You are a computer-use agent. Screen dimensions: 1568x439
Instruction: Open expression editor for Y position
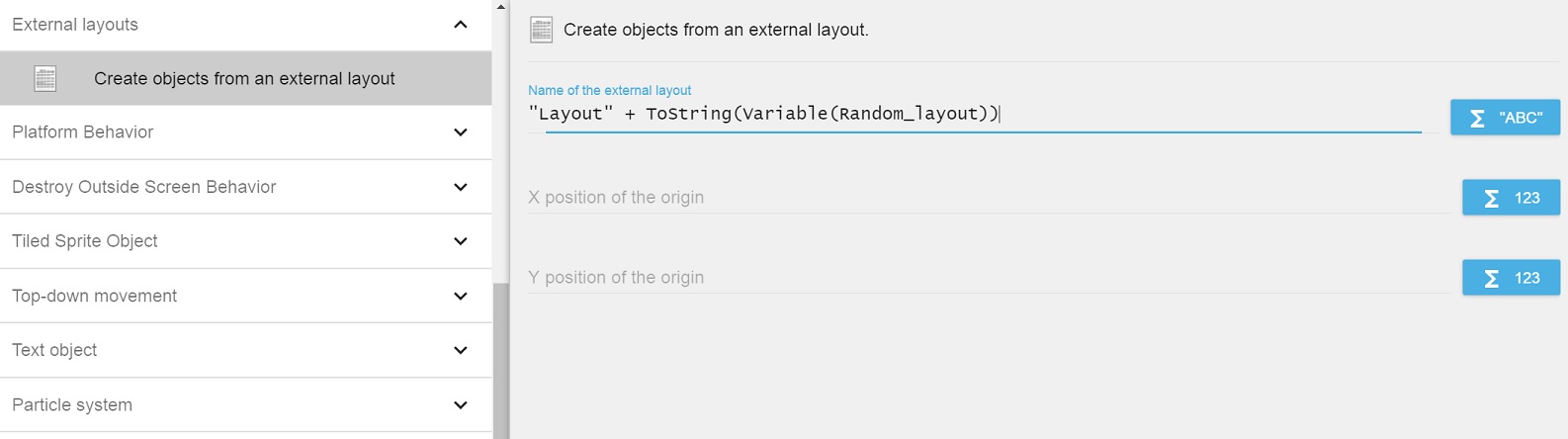1510,278
